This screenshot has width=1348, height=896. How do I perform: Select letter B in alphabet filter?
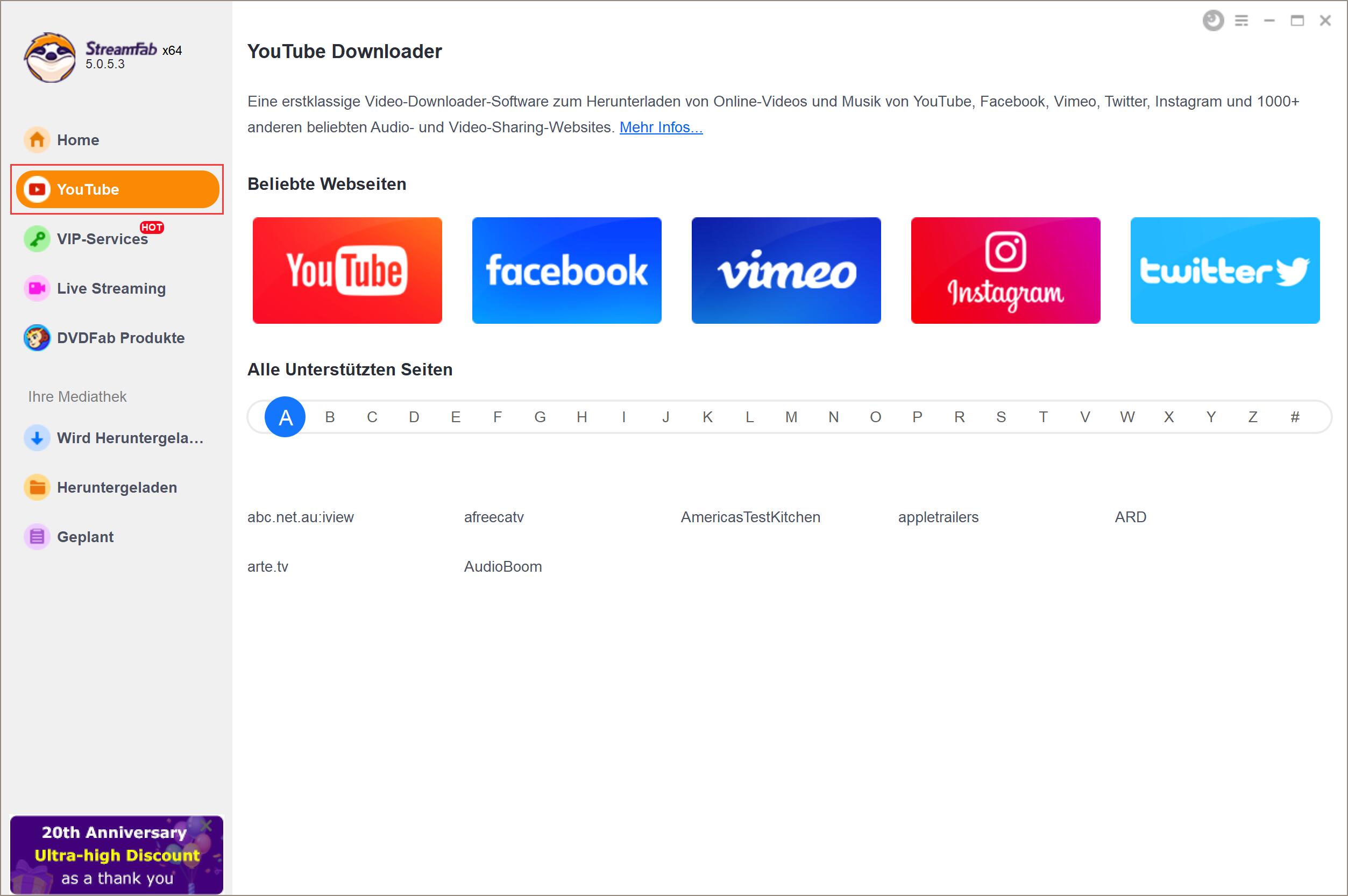click(x=328, y=417)
